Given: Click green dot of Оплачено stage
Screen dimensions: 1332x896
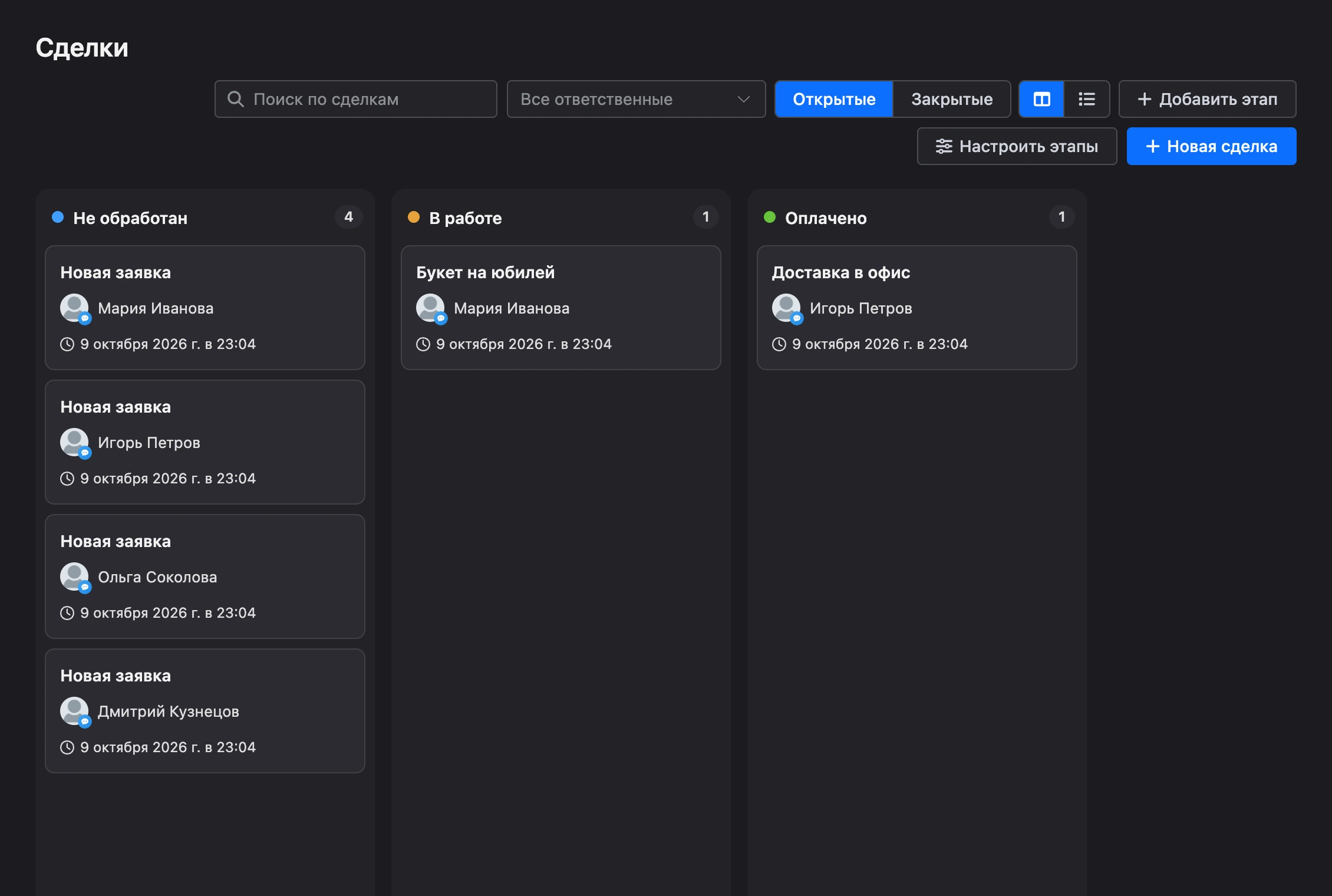Looking at the screenshot, I should click(770, 217).
